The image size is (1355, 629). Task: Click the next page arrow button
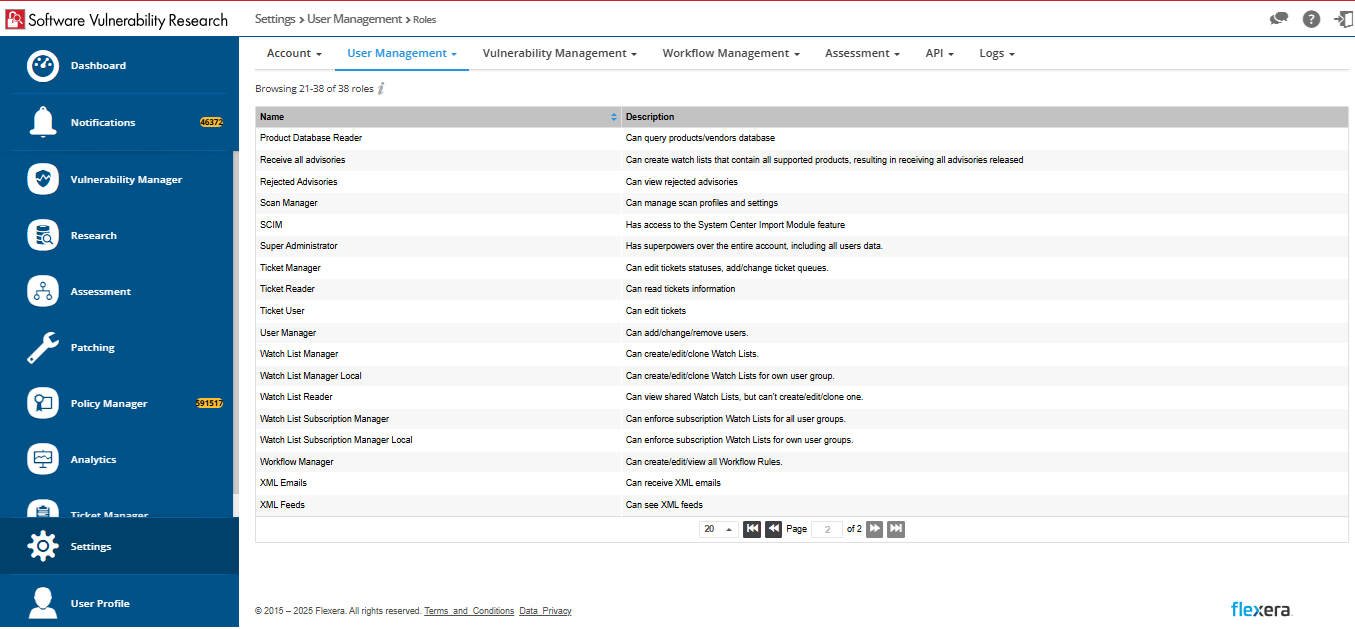(874, 529)
